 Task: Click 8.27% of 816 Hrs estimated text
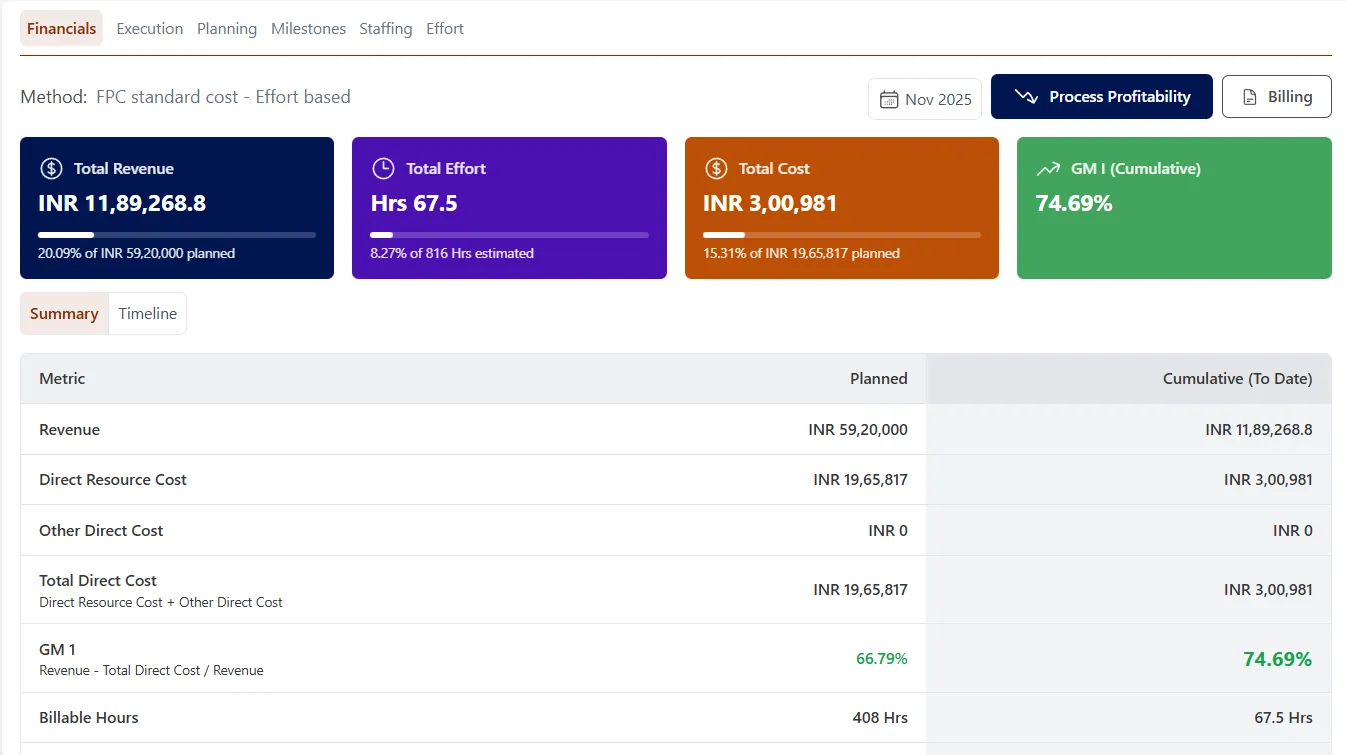click(452, 253)
